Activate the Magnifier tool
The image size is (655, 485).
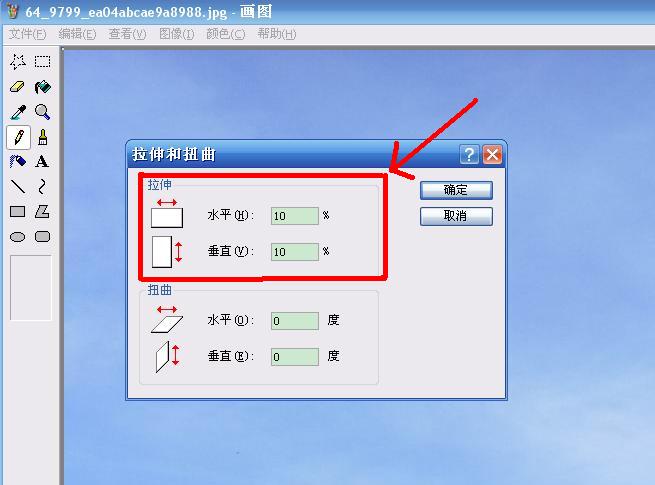[x=43, y=112]
